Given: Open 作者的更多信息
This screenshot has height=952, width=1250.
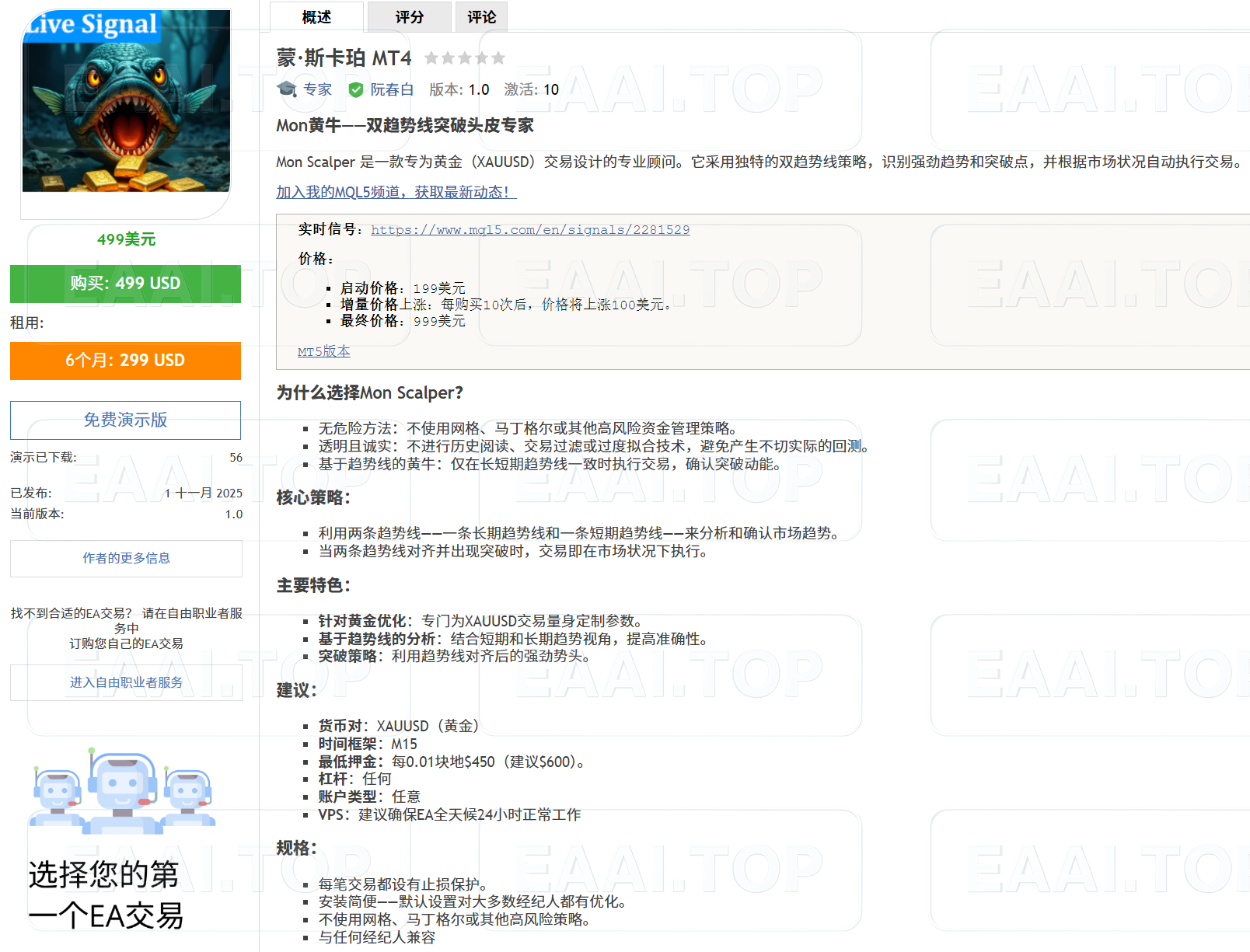Looking at the screenshot, I should click(x=125, y=558).
